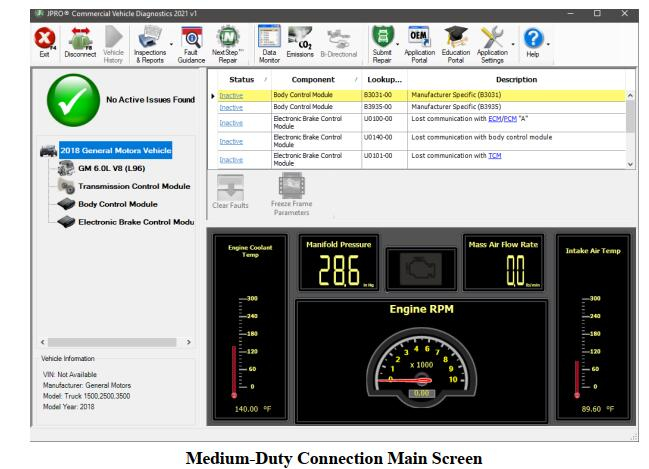Click the Engine RPM gauge dial

coord(421,366)
